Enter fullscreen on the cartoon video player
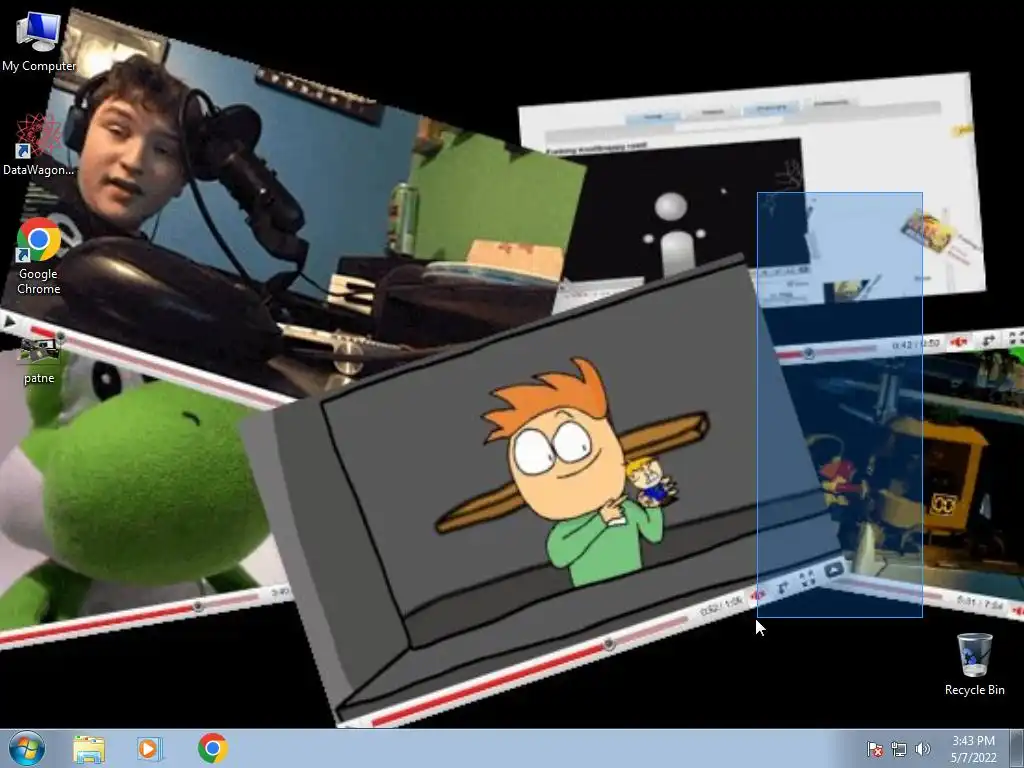This screenshot has width=1024, height=768. 808,578
